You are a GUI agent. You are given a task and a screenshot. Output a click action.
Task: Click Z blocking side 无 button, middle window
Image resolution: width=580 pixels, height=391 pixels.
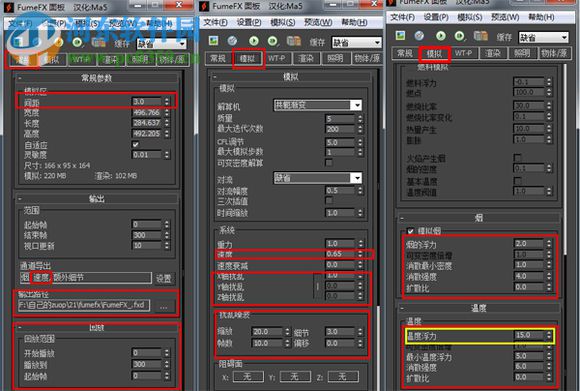342,377
